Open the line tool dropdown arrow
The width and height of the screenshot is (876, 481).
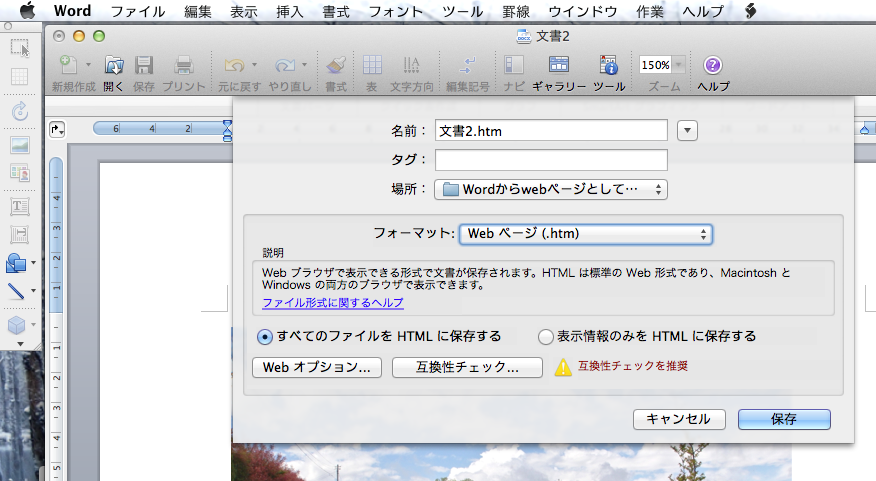(34, 290)
